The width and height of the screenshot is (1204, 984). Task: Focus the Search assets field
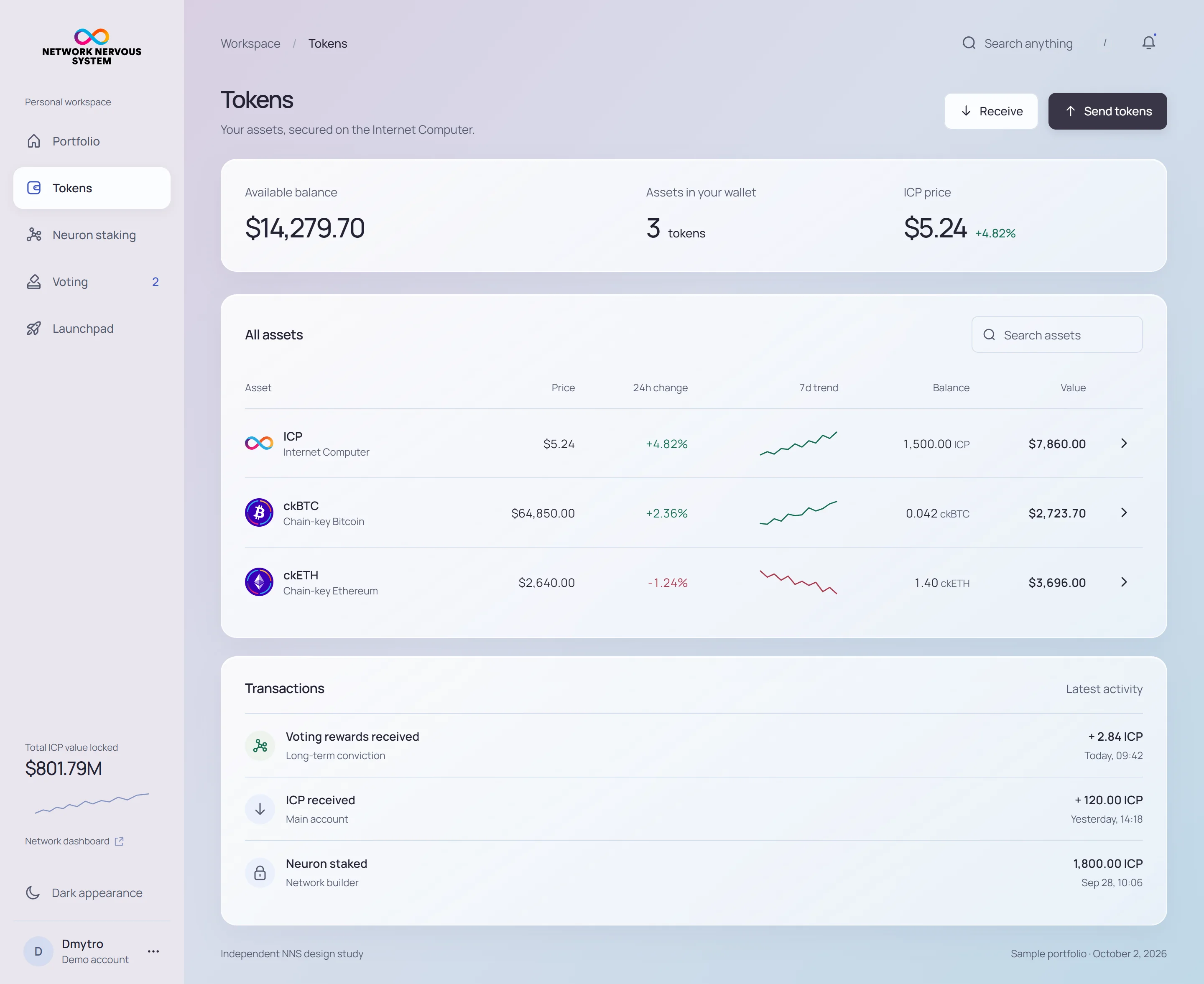1057,334
